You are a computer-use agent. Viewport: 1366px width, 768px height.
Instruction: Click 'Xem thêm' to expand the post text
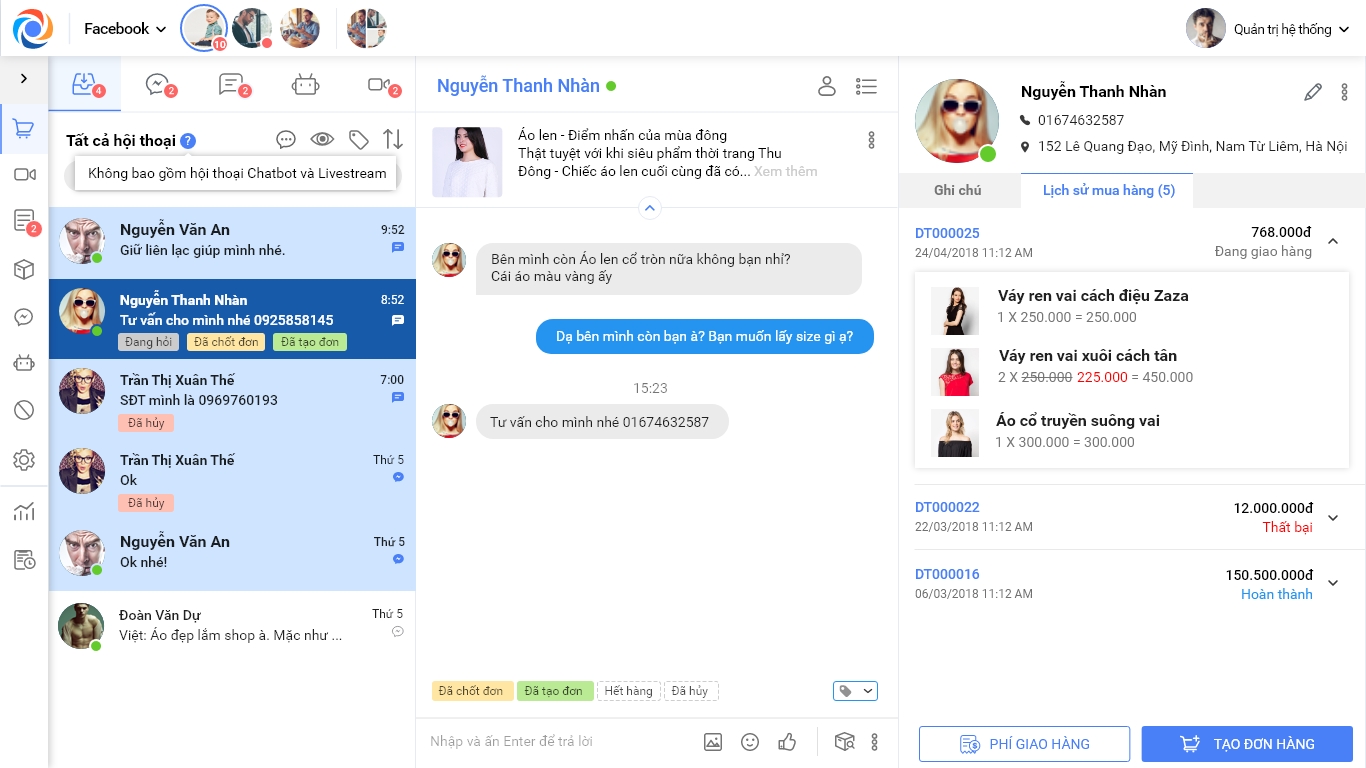[786, 171]
